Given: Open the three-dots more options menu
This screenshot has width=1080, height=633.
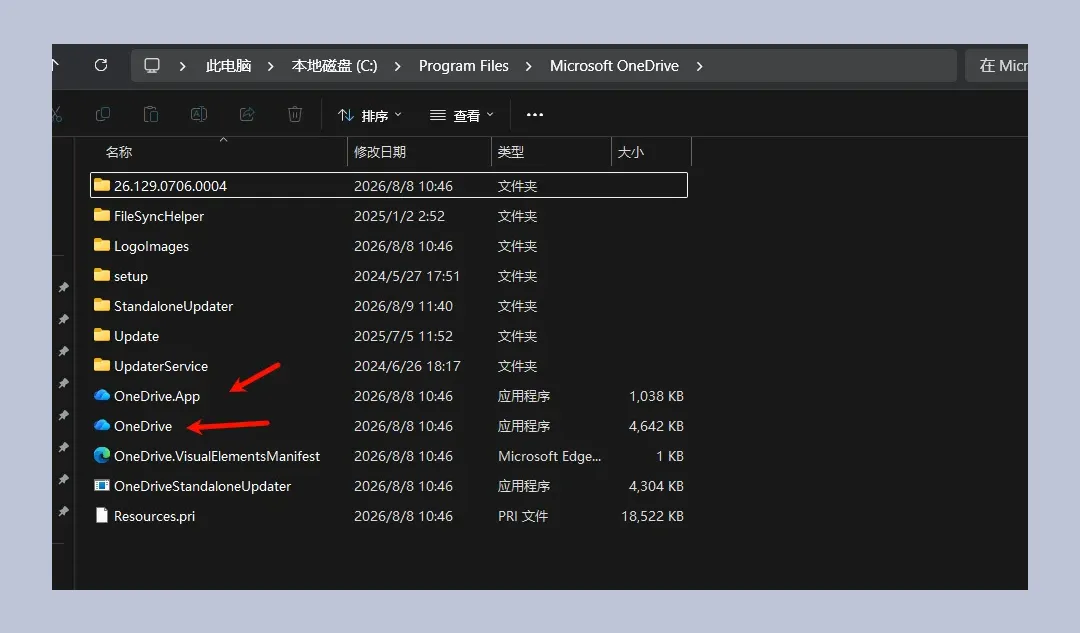Looking at the screenshot, I should (534, 115).
